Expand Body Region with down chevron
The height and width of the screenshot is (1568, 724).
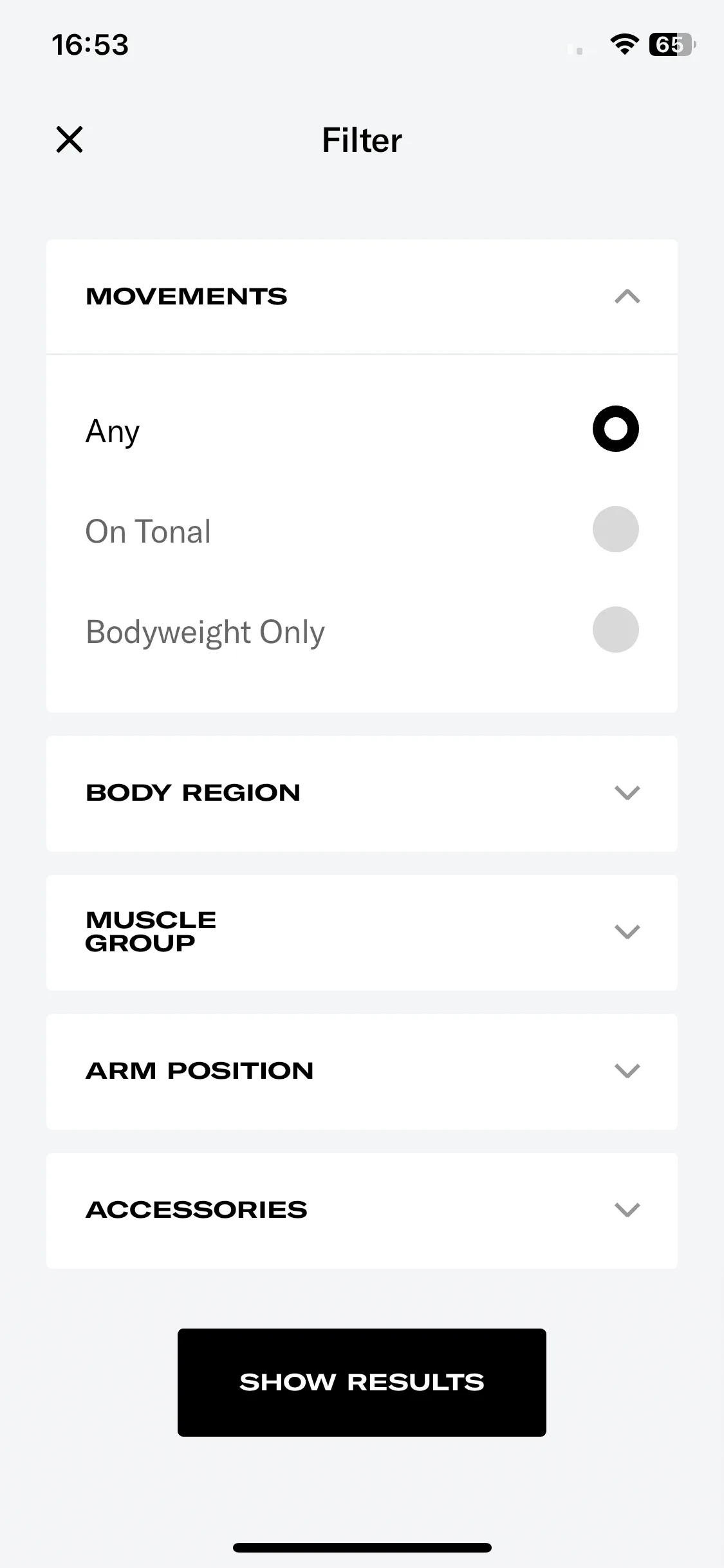point(627,793)
